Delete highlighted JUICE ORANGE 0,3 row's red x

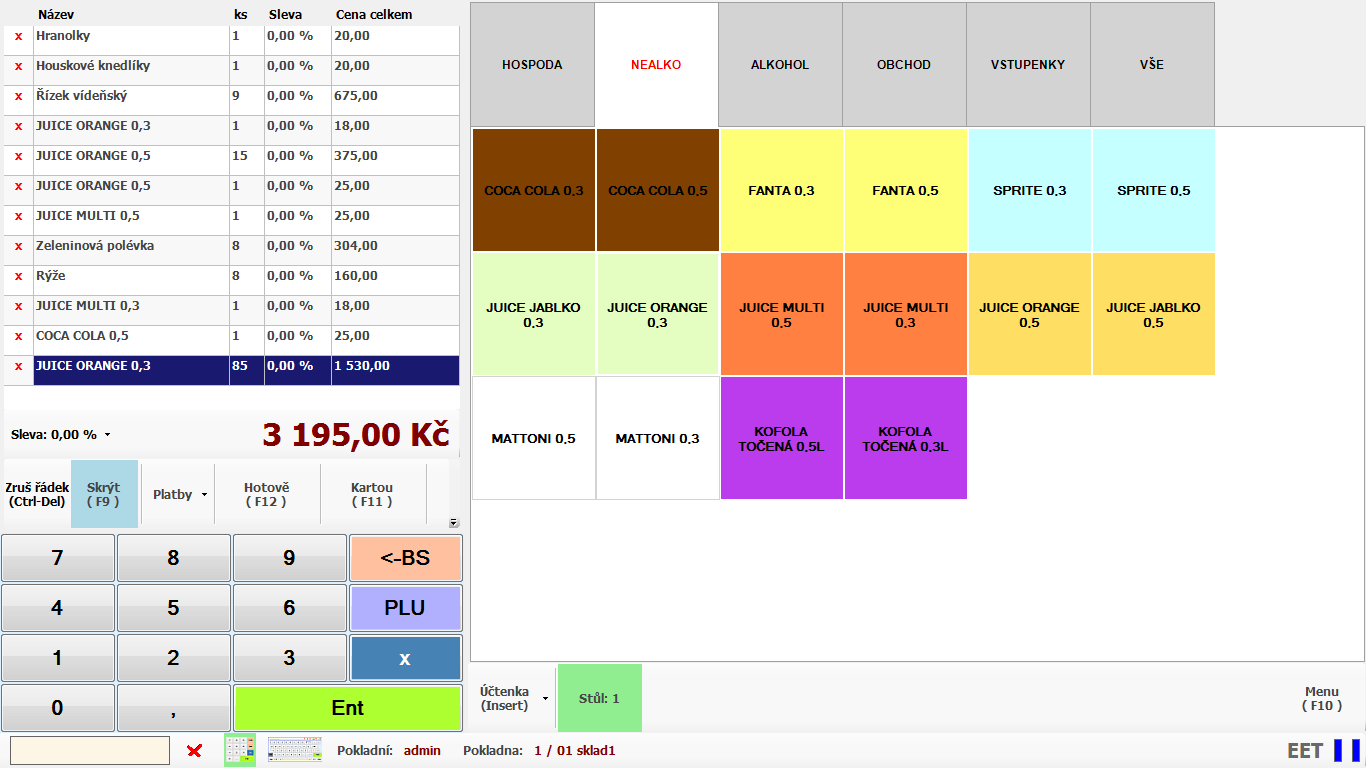tap(18, 367)
